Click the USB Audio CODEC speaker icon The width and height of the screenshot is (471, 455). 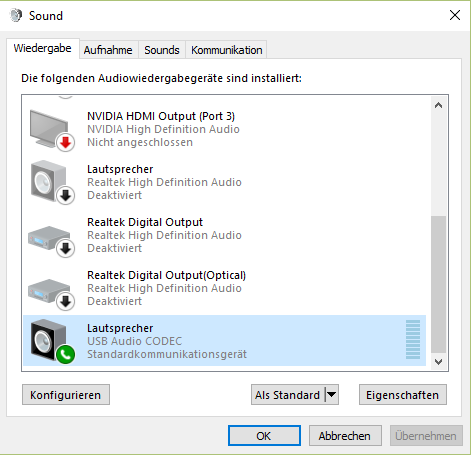pos(51,341)
